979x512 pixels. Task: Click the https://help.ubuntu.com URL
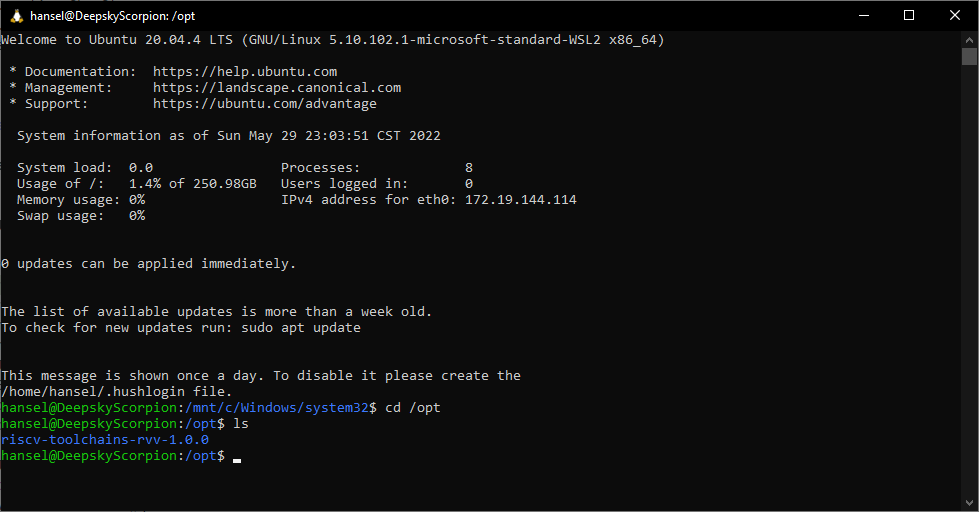coord(245,72)
